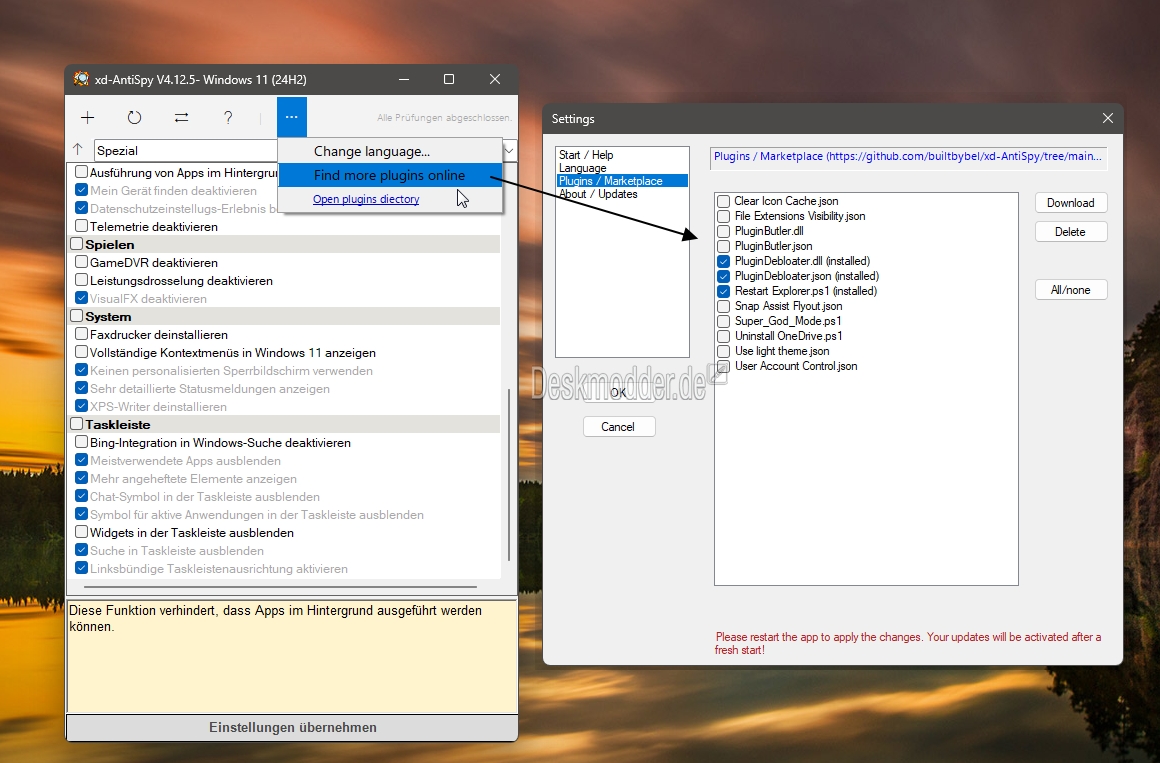Click OK in Settings dialog
The height and width of the screenshot is (763, 1160).
(x=618, y=392)
